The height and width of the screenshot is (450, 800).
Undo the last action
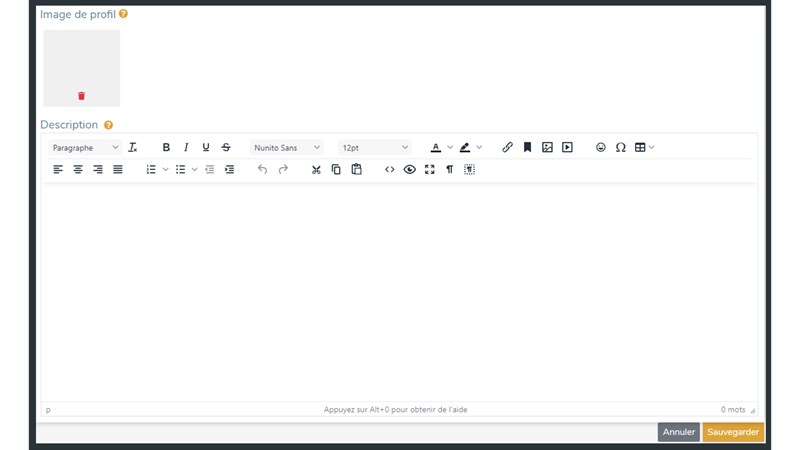[262, 169]
